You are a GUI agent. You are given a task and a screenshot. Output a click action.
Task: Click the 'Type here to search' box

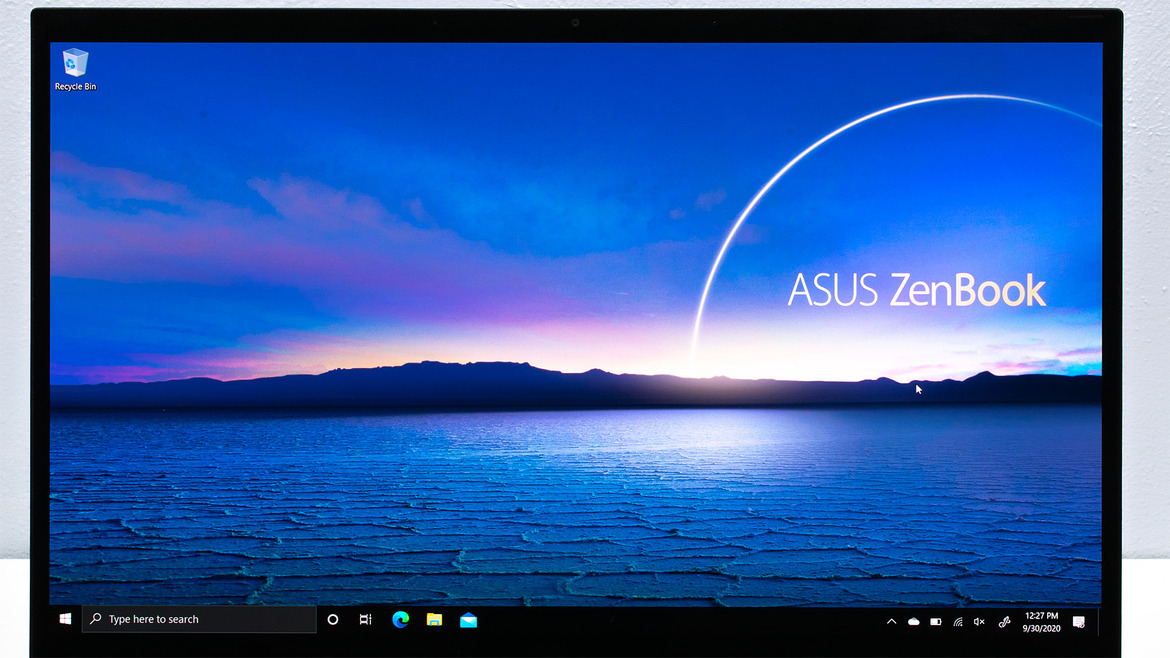198,619
